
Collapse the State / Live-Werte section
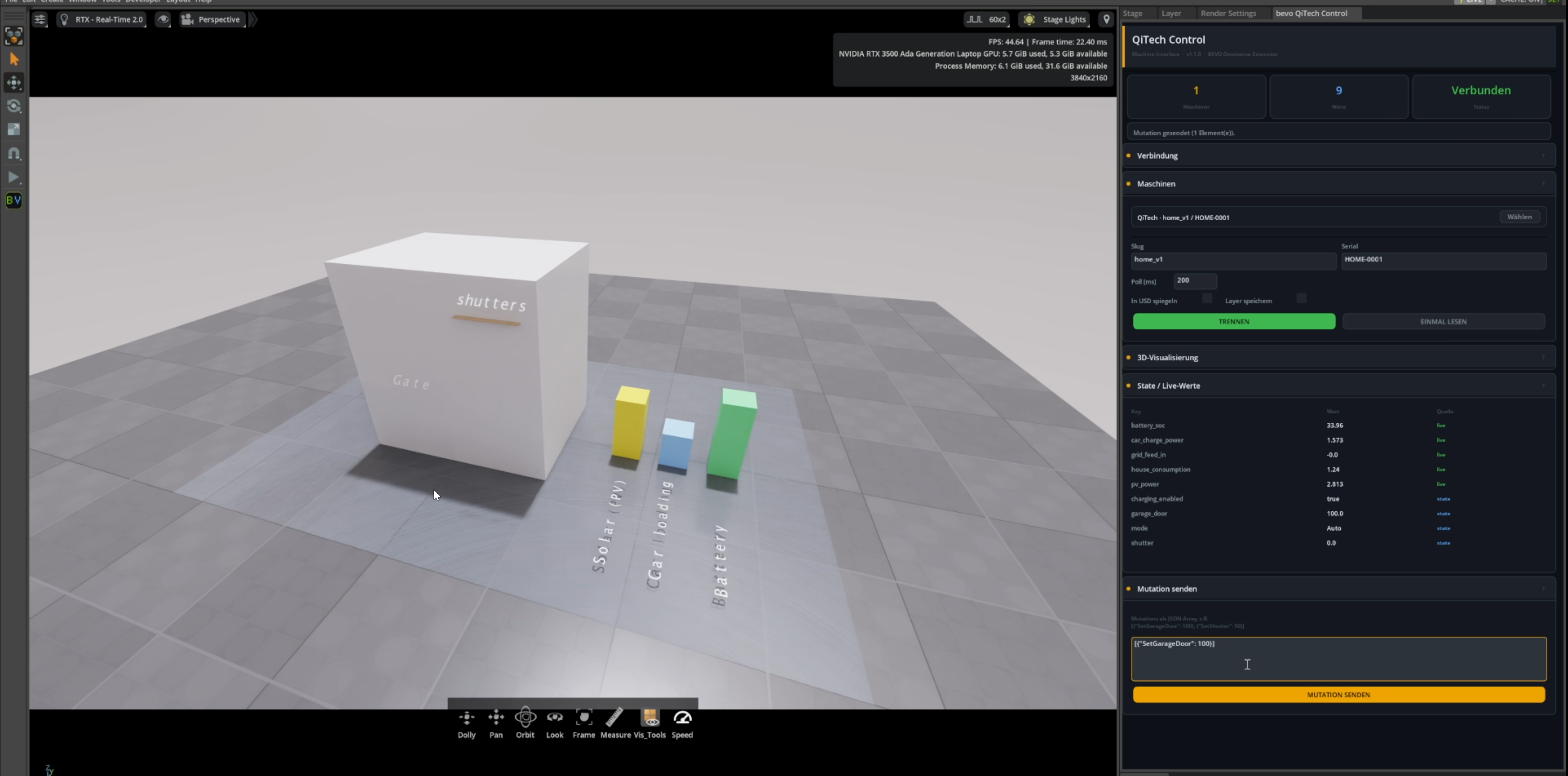point(1339,386)
